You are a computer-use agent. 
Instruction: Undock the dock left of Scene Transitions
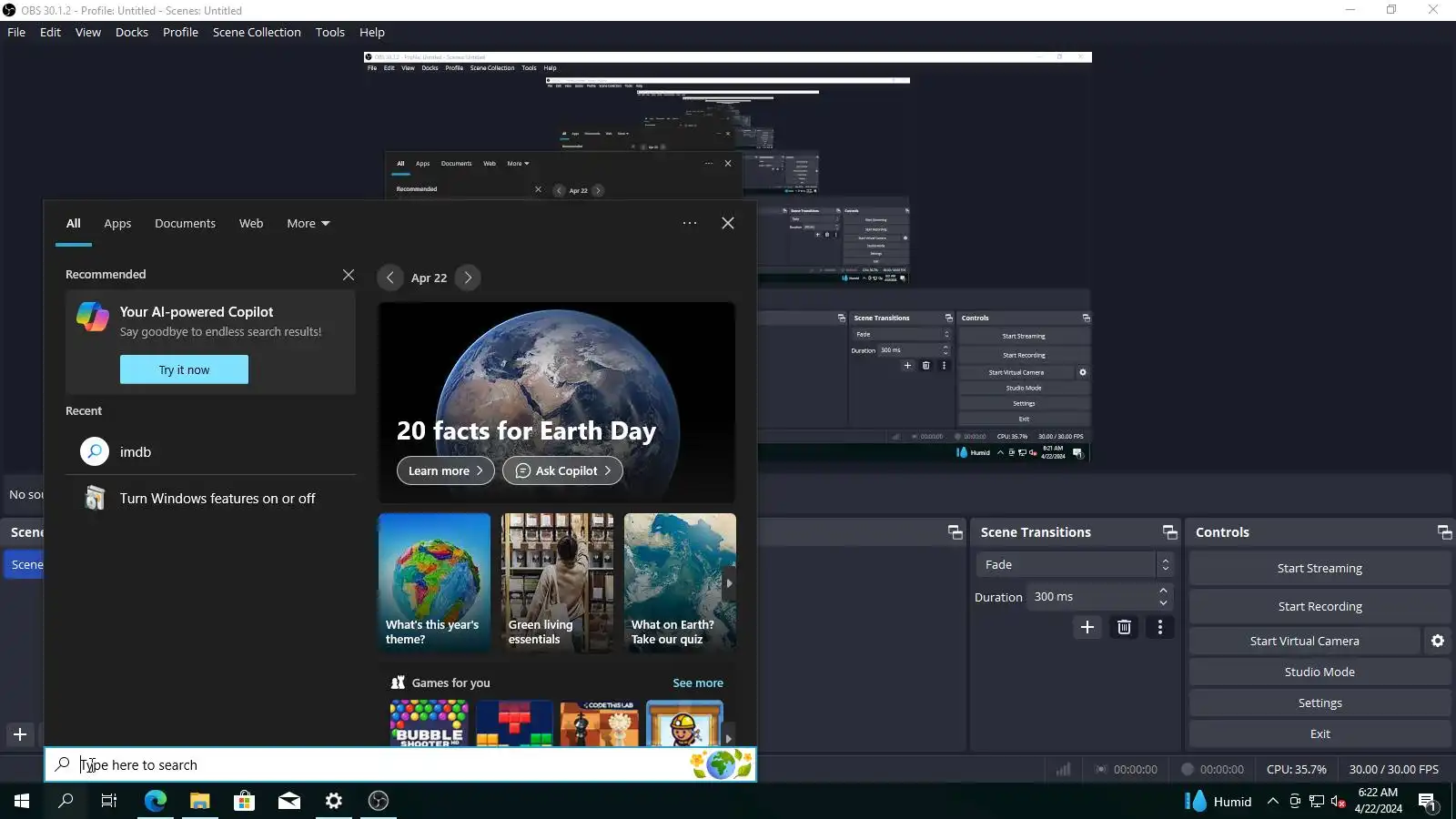coord(955,532)
